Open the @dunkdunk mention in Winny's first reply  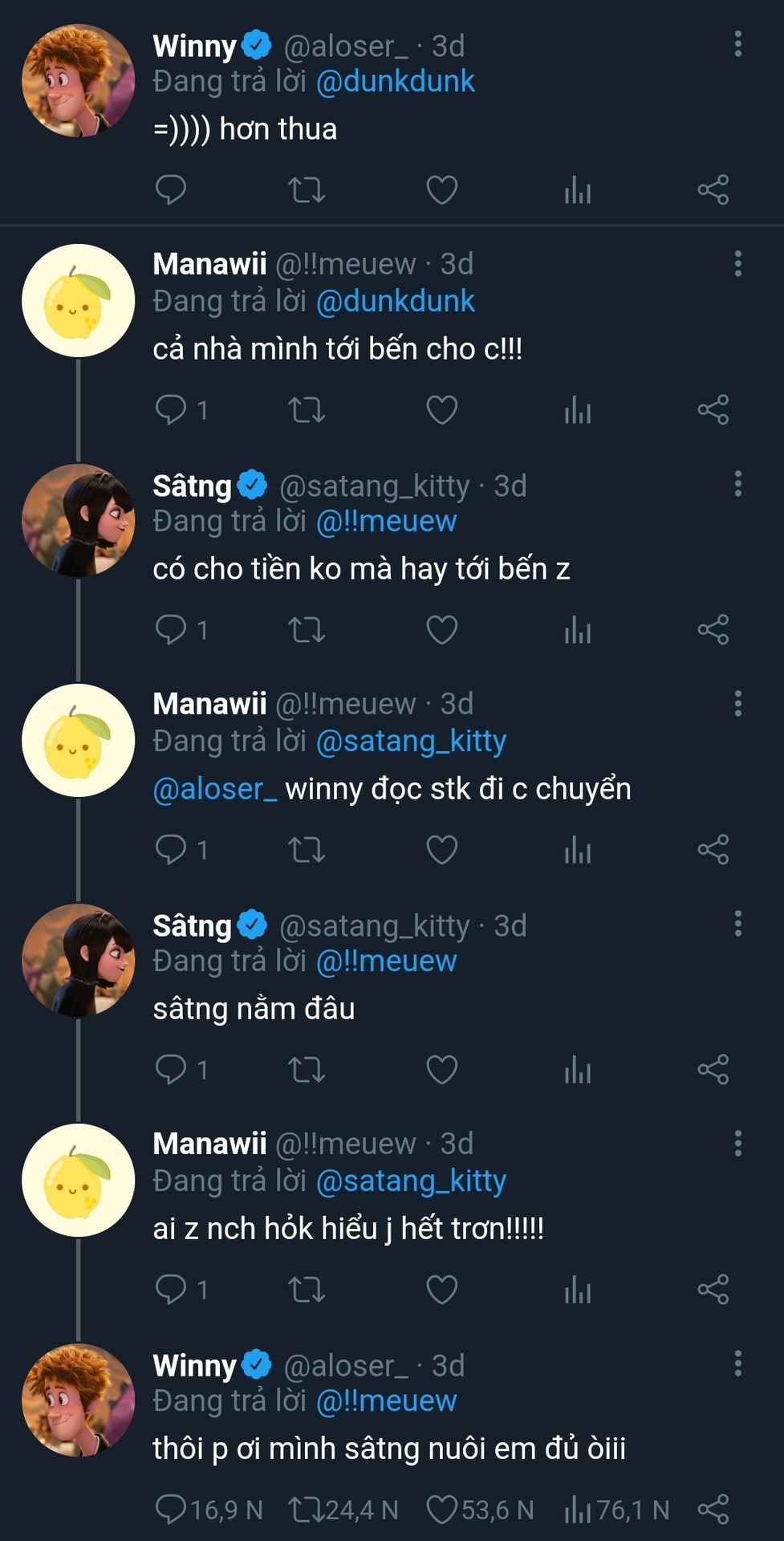395,82
